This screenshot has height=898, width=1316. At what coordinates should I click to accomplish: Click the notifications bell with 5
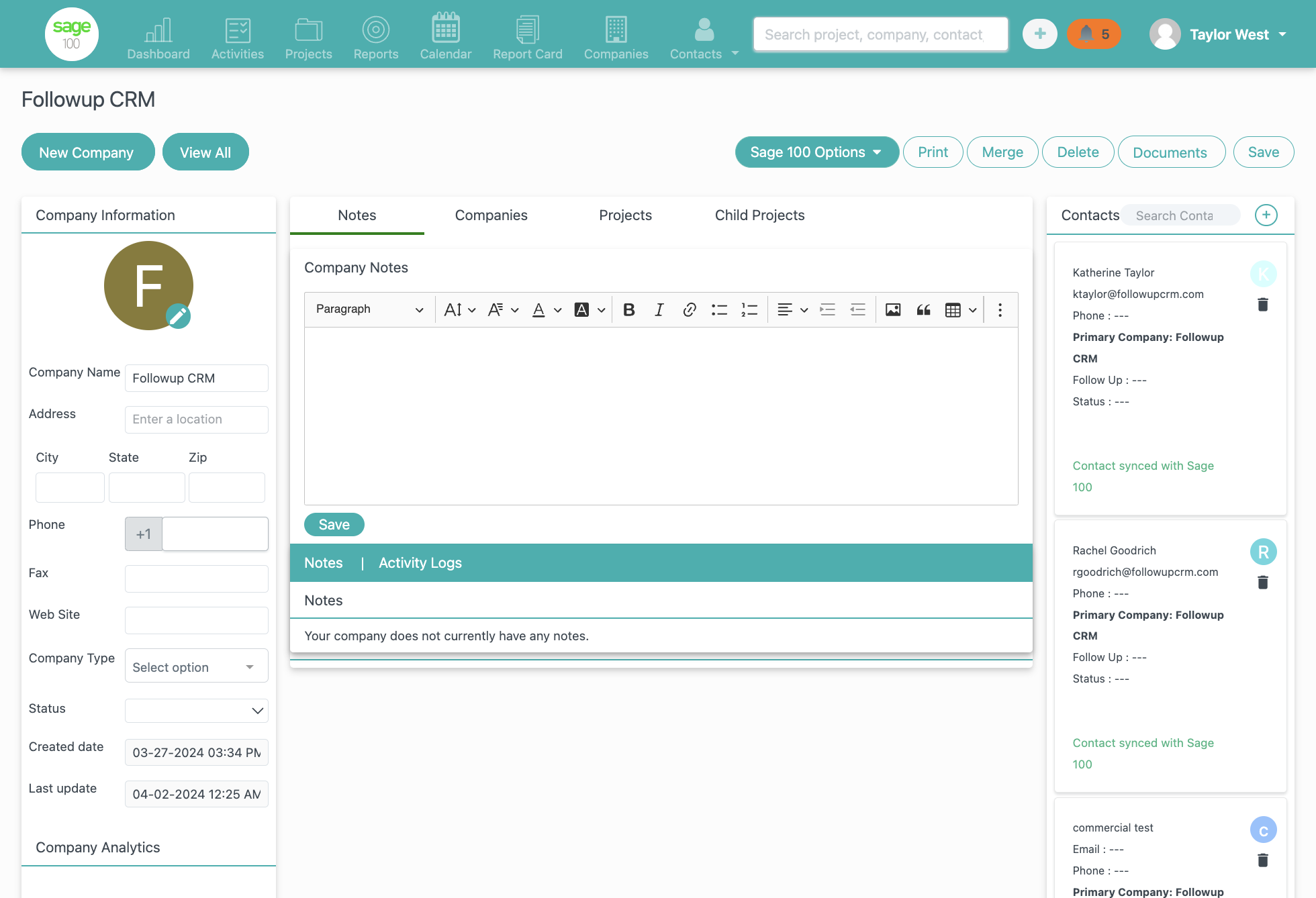[x=1094, y=34]
